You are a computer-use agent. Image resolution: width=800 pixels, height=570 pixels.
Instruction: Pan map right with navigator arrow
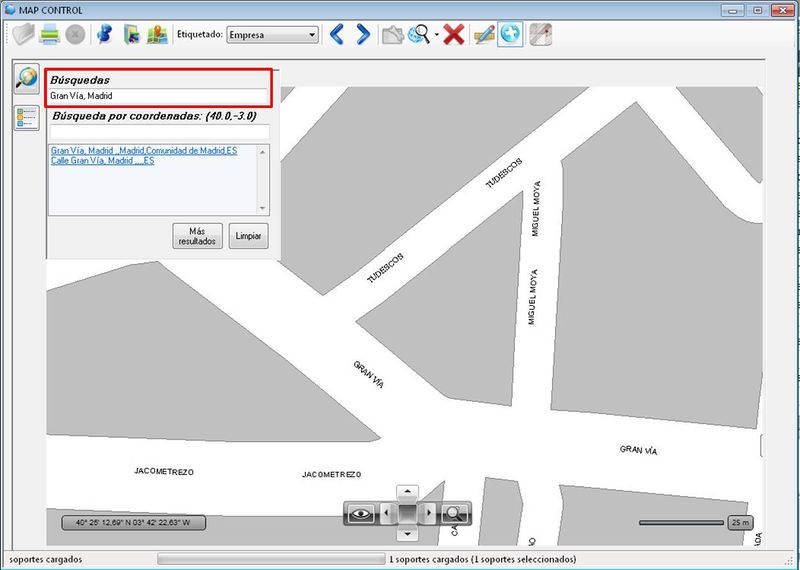429,513
